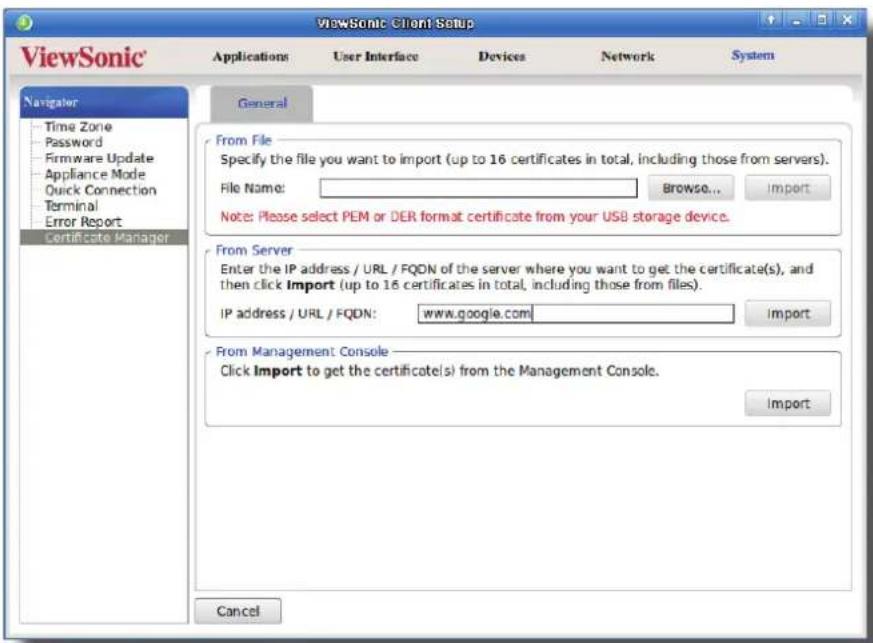The height and width of the screenshot is (643, 873).
Task: Select Certificate Manager in Navigator
Action: pyautogui.click(x=104, y=238)
